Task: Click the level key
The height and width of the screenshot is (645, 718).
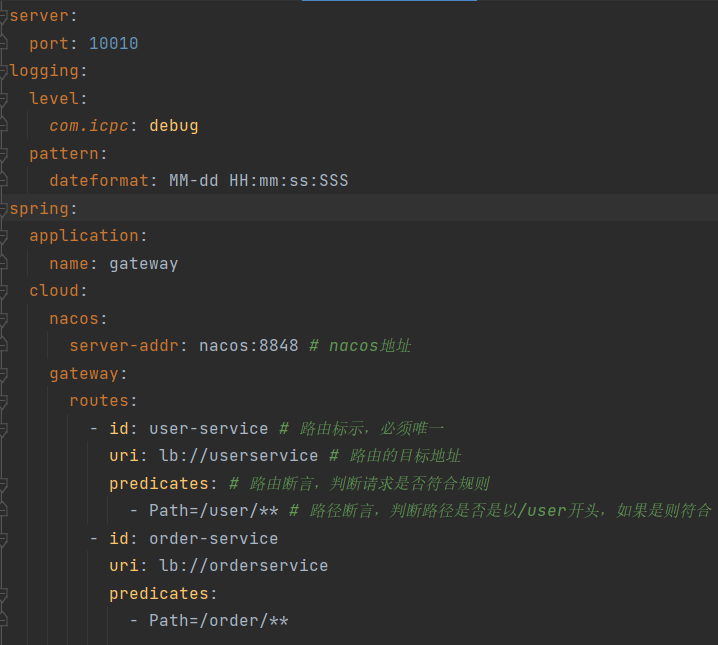Action: (x=54, y=98)
